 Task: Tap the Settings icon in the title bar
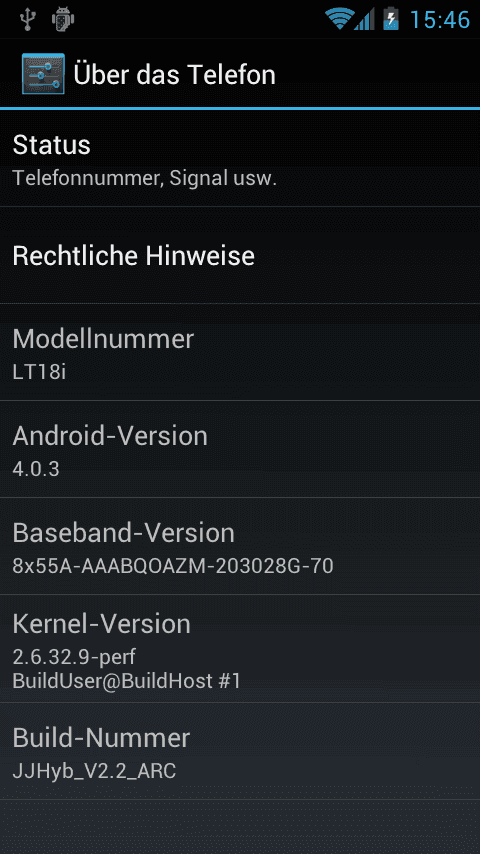click(43, 74)
